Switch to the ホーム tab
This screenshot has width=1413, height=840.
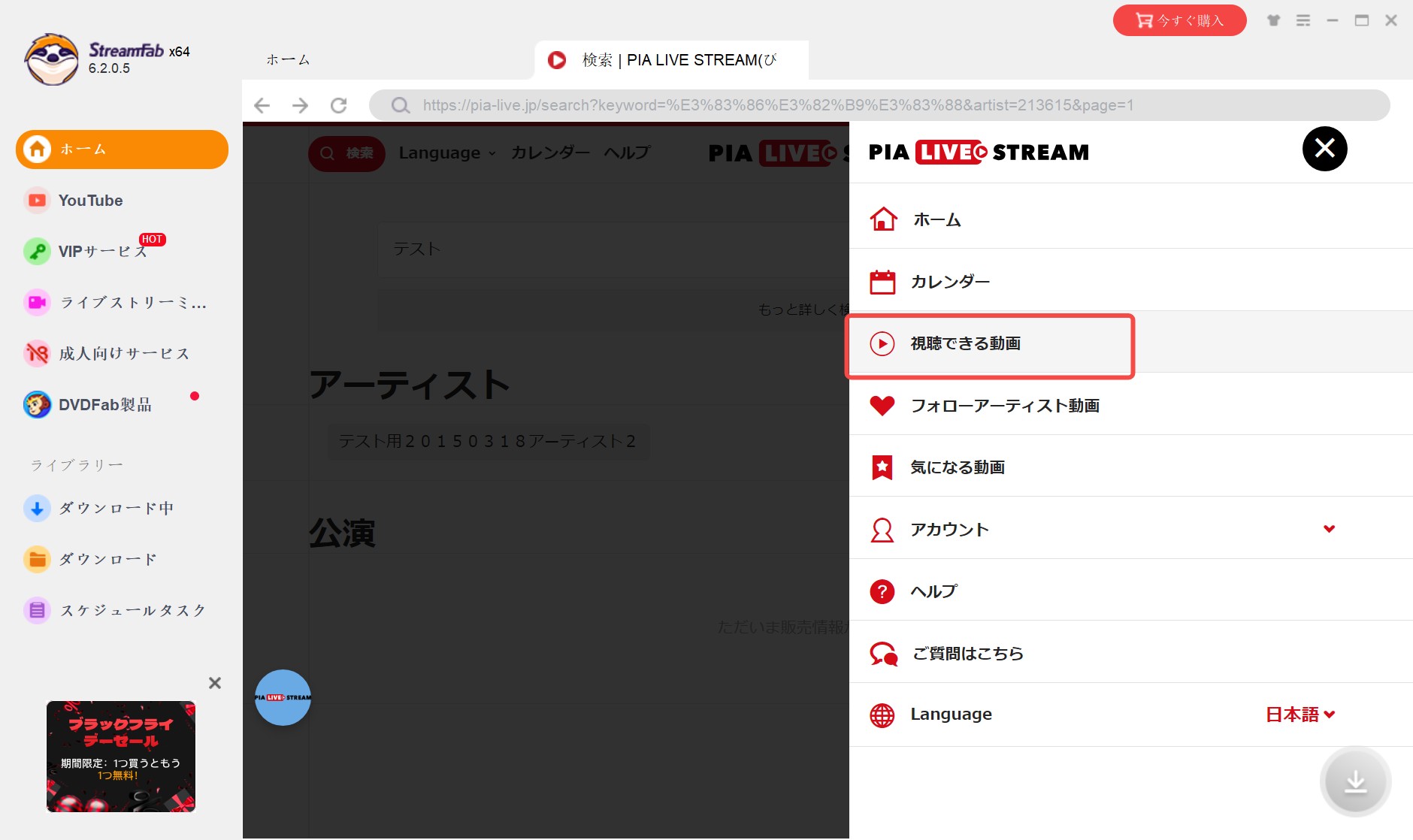tap(288, 60)
